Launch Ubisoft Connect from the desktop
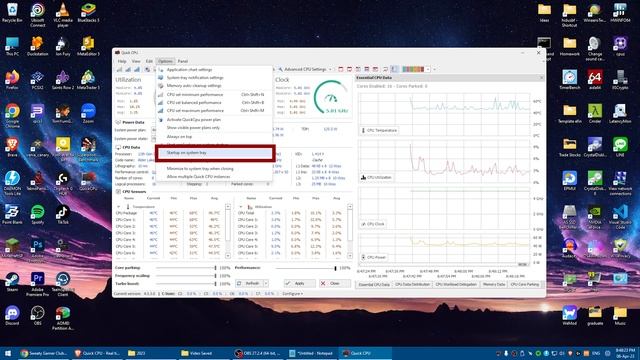Image resolution: width=640 pixels, height=360 pixels. tap(38, 15)
